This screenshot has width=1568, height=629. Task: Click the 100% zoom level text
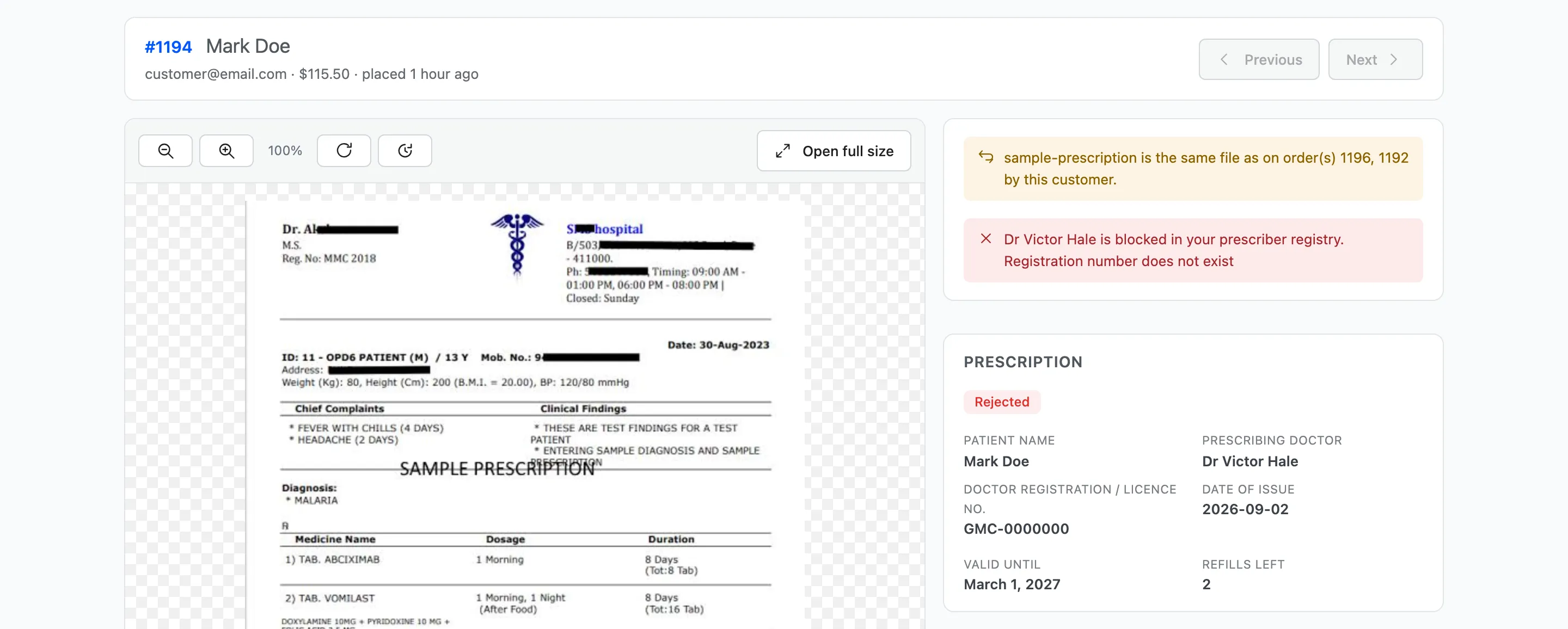pyautogui.click(x=285, y=150)
